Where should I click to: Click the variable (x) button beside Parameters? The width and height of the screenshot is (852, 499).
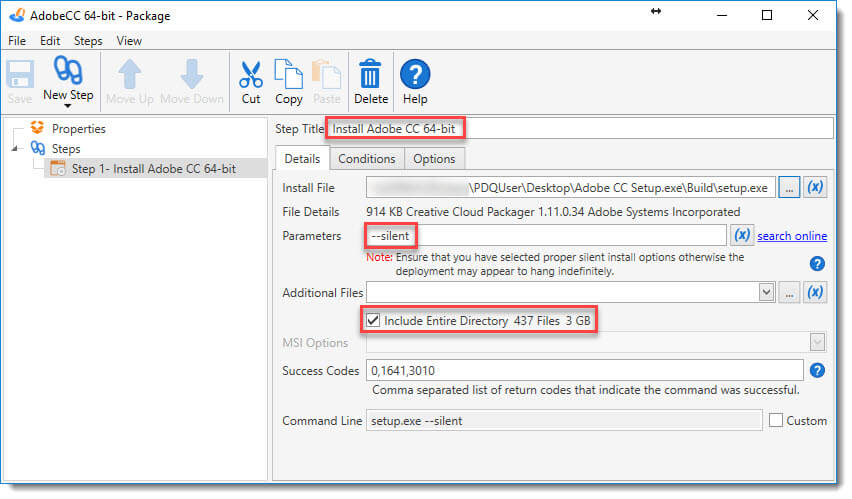[x=742, y=235]
